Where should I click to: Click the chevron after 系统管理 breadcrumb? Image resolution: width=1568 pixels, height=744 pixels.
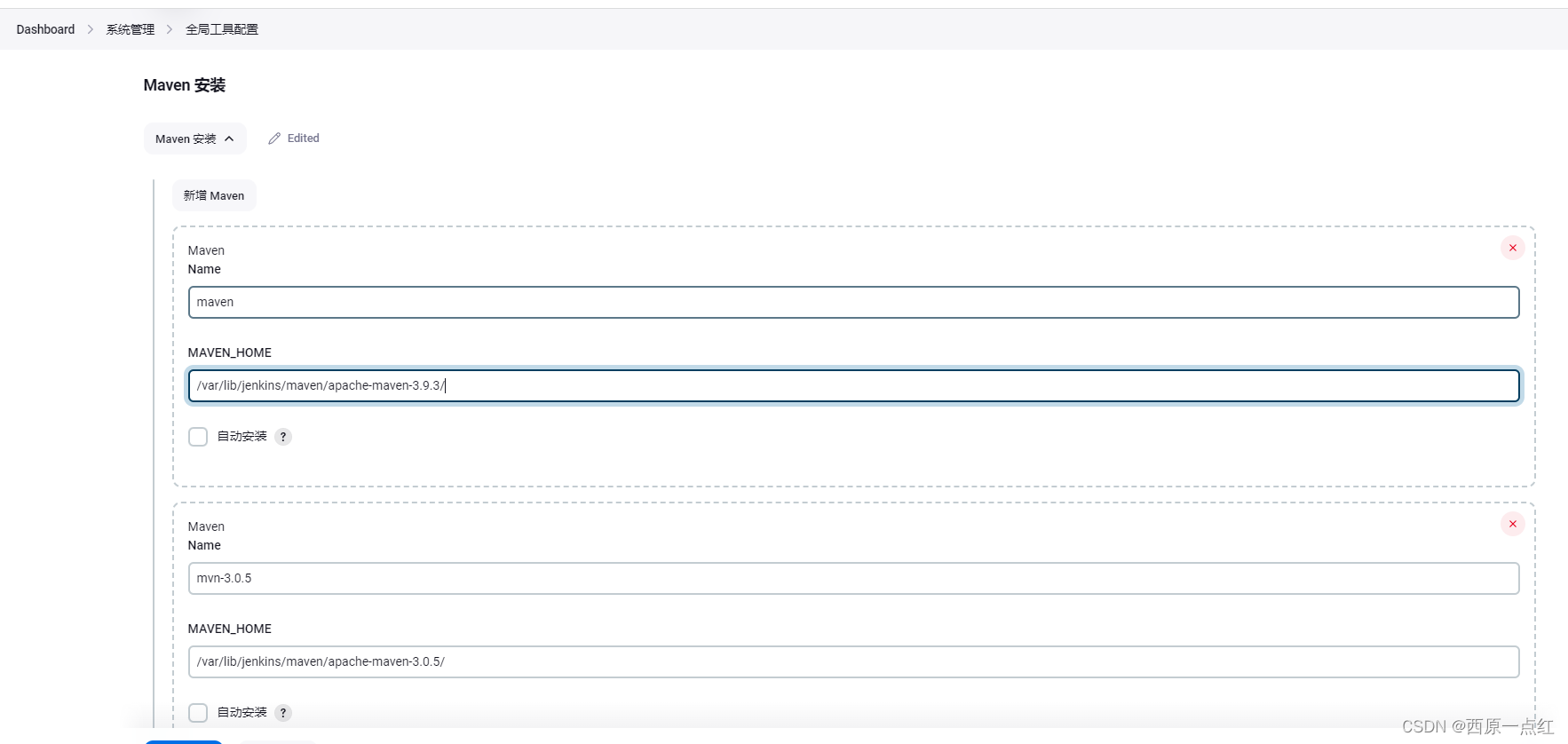pyautogui.click(x=170, y=29)
